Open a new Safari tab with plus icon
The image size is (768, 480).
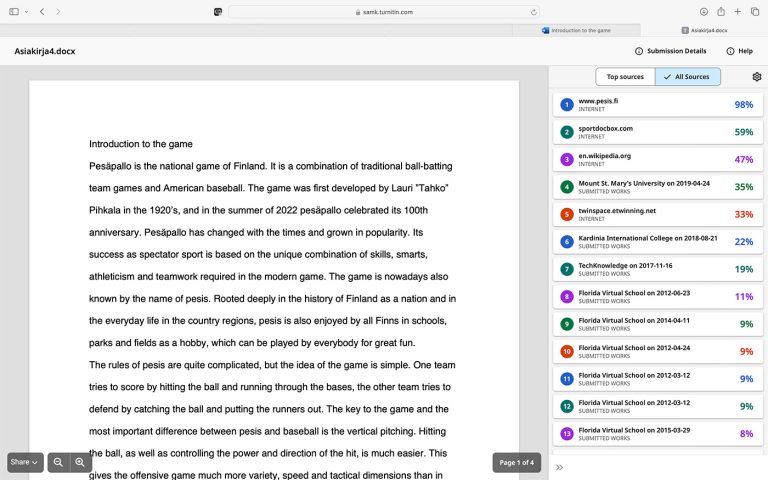pyautogui.click(x=737, y=11)
